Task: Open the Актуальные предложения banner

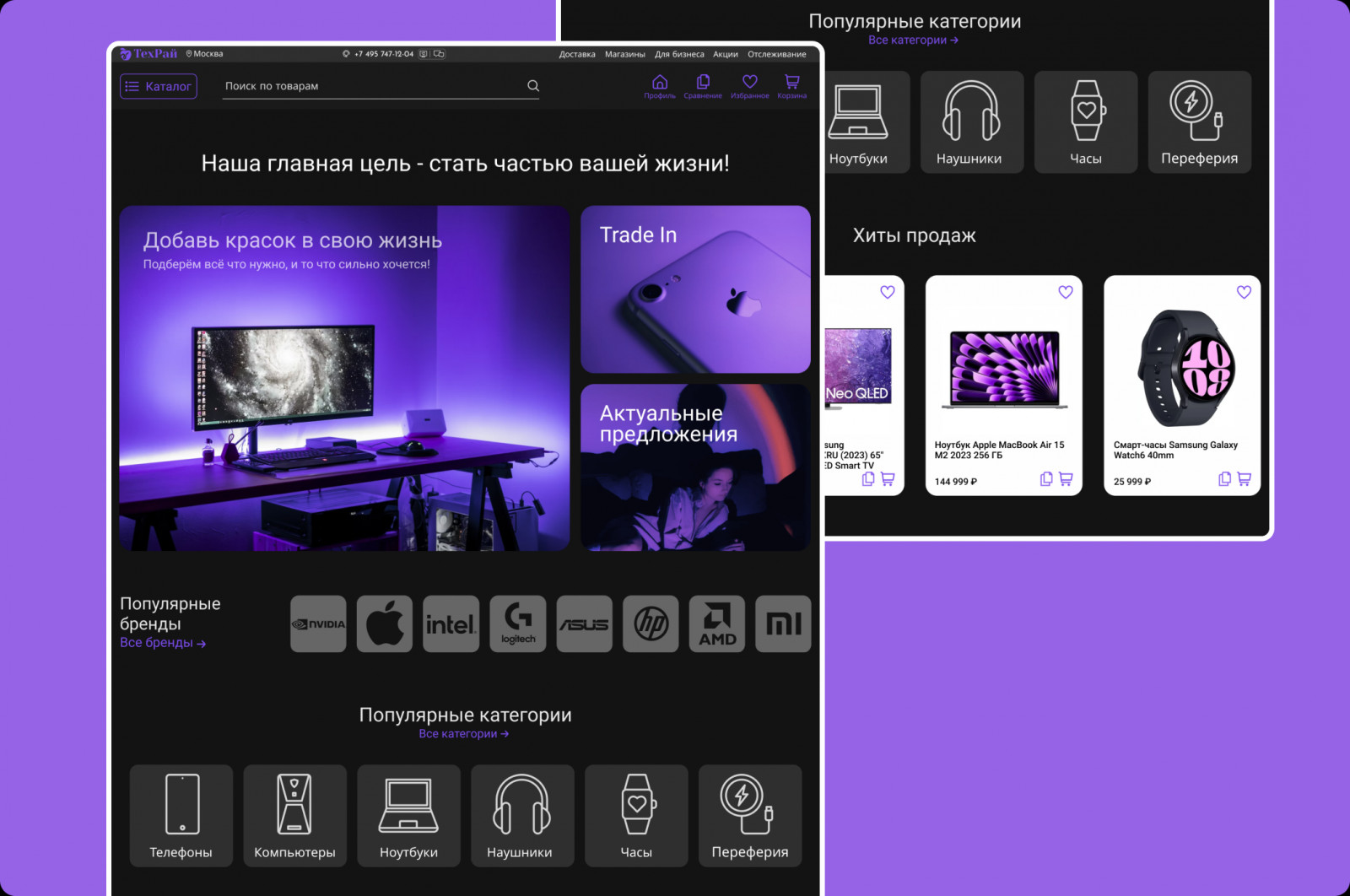Action: 695,467
